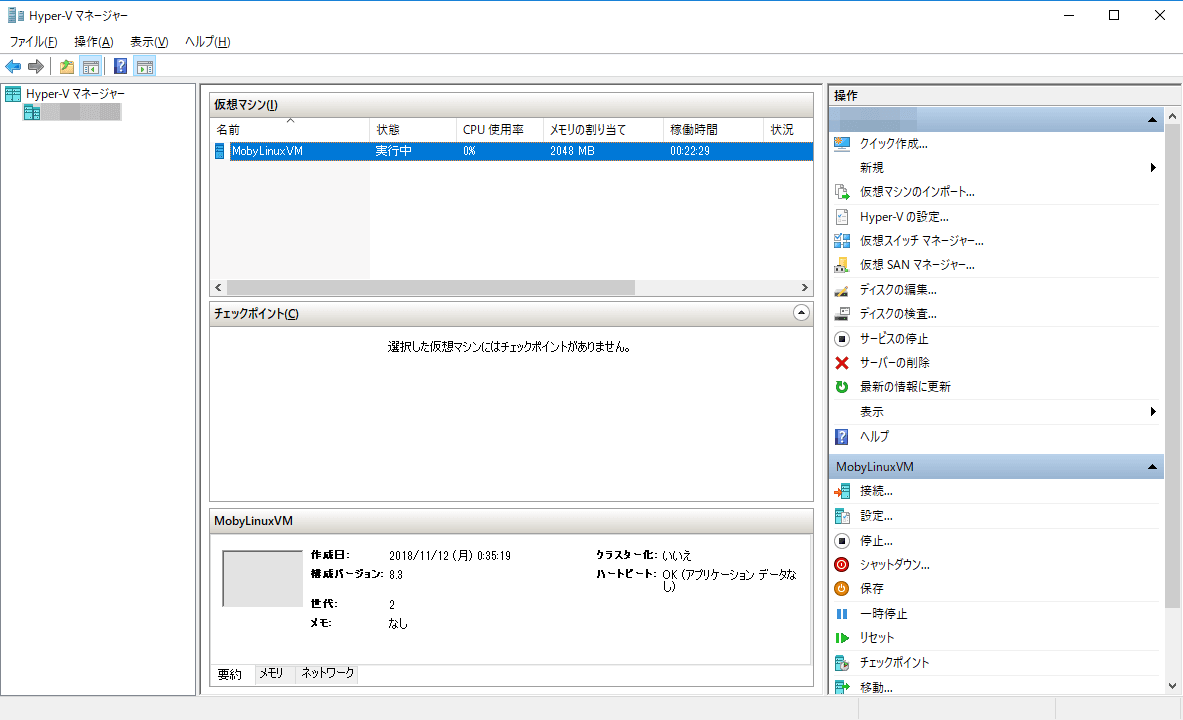
Task: Click ディスクの編集 icon
Action: click(x=842, y=290)
